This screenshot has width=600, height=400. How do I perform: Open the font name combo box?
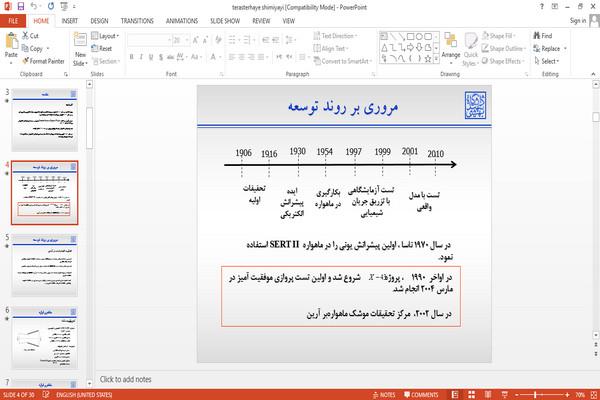coord(149,40)
